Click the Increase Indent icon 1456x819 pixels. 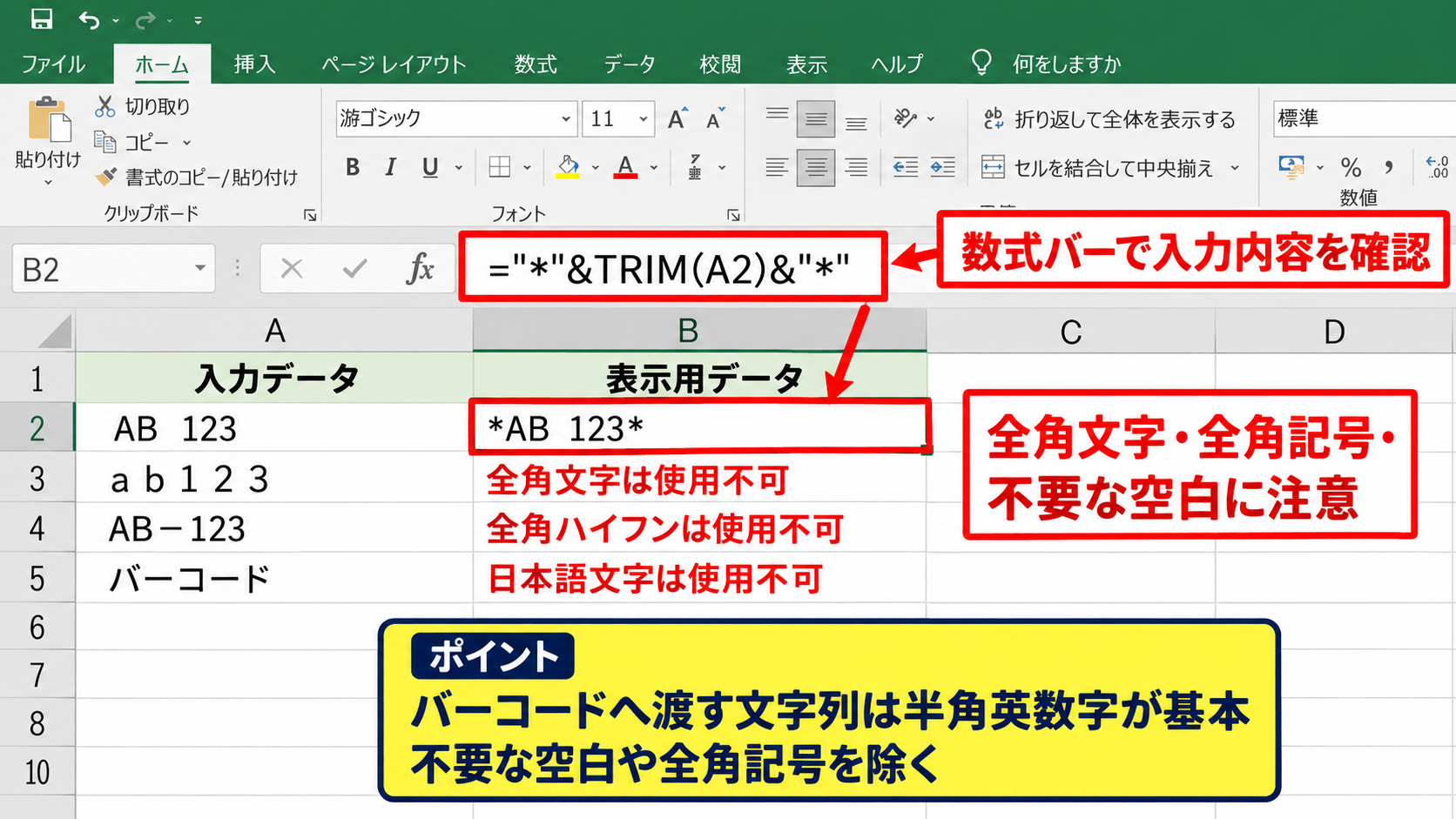click(943, 167)
